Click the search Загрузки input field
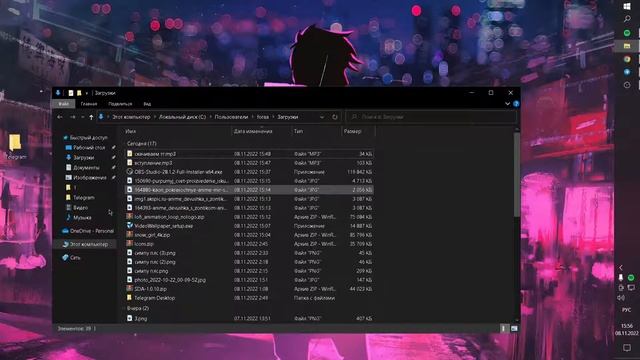The width and height of the screenshot is (640, 360). point(431,117)
